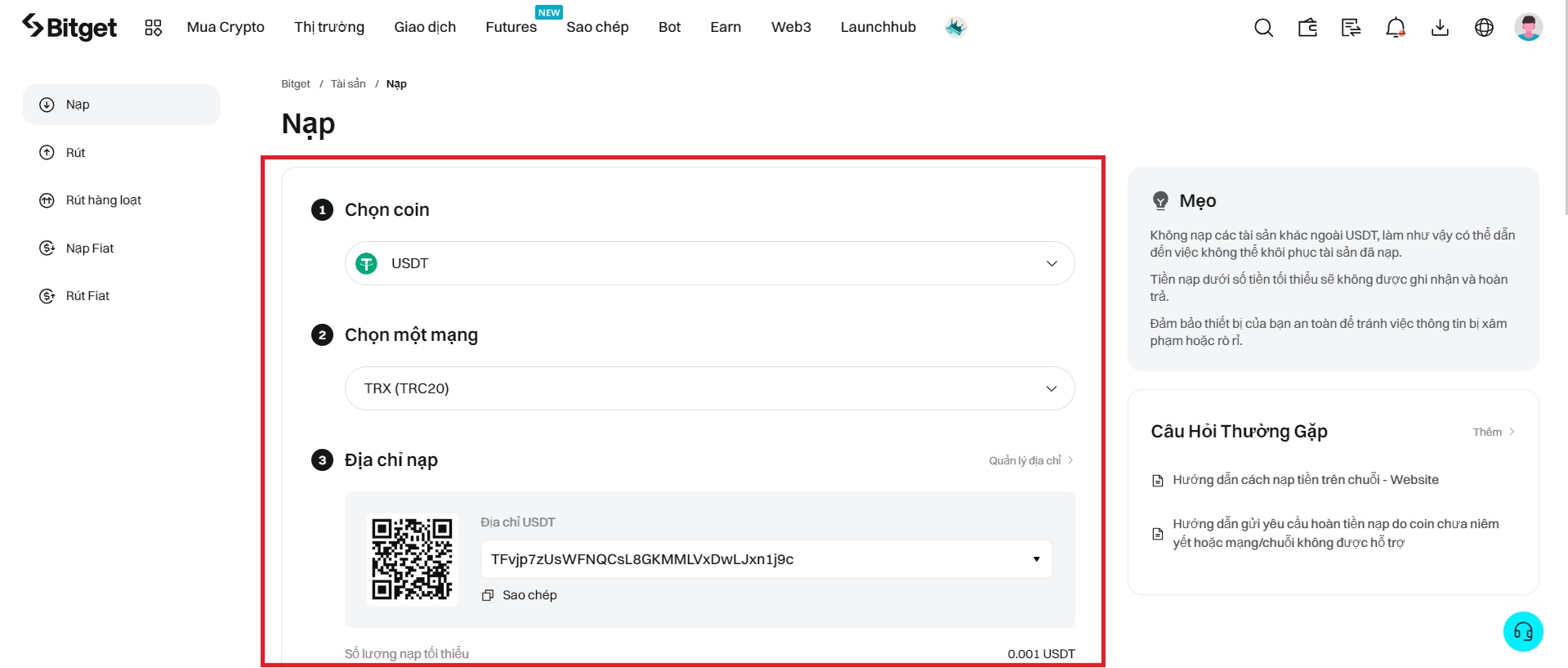Open the deposit address selector arrow
This screenshot has width=1568, height=668.
(1036, 559)
